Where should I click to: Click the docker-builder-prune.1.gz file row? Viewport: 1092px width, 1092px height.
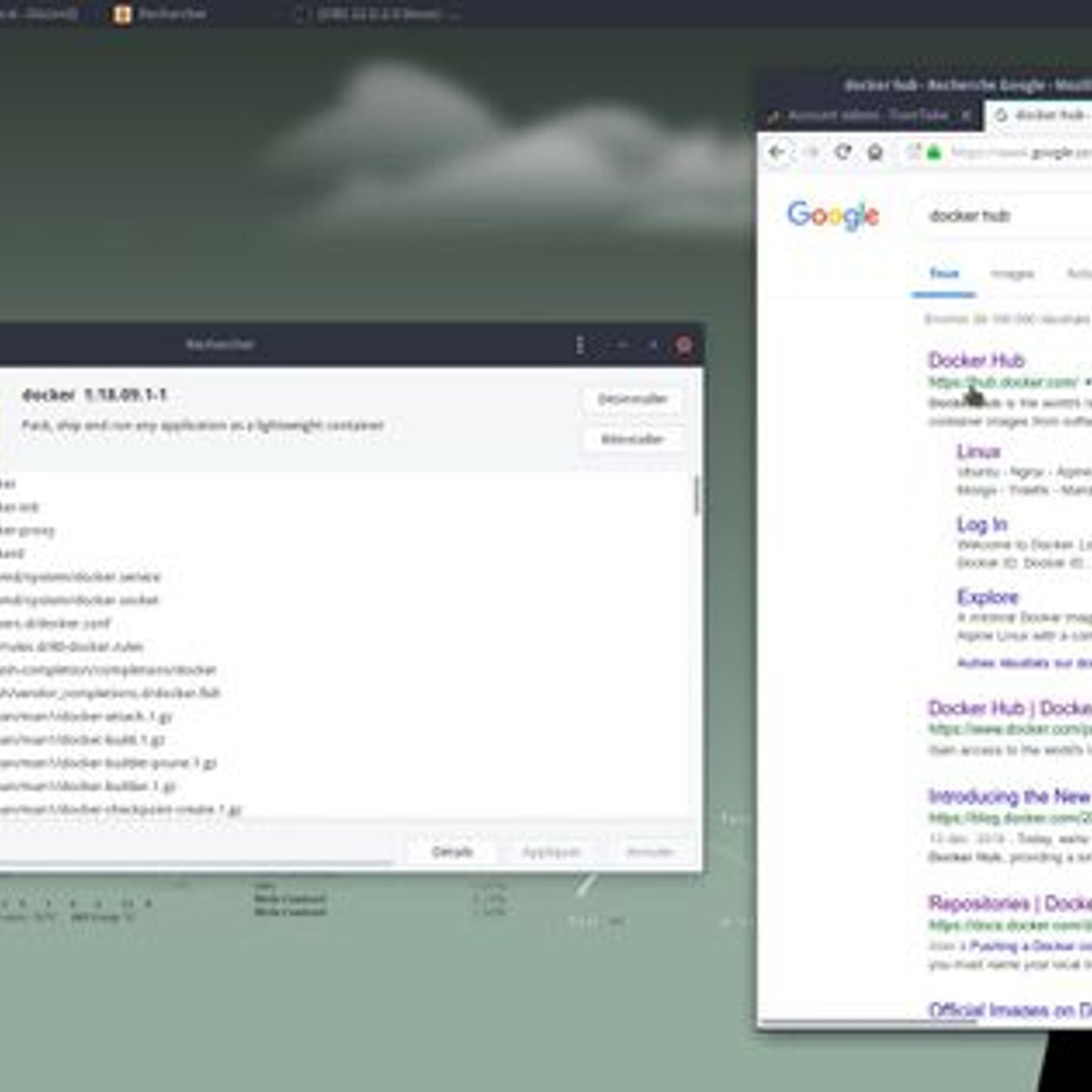[x=108, y=763]
